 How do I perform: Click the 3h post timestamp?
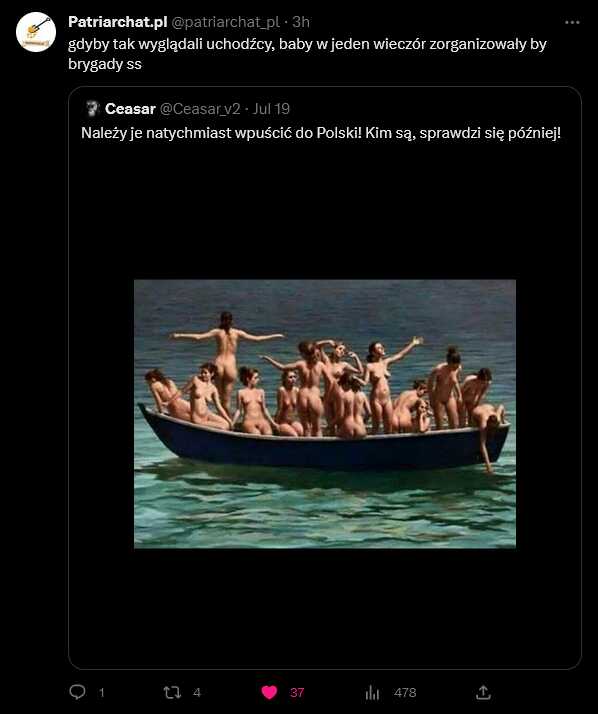(x=301, y=21)
